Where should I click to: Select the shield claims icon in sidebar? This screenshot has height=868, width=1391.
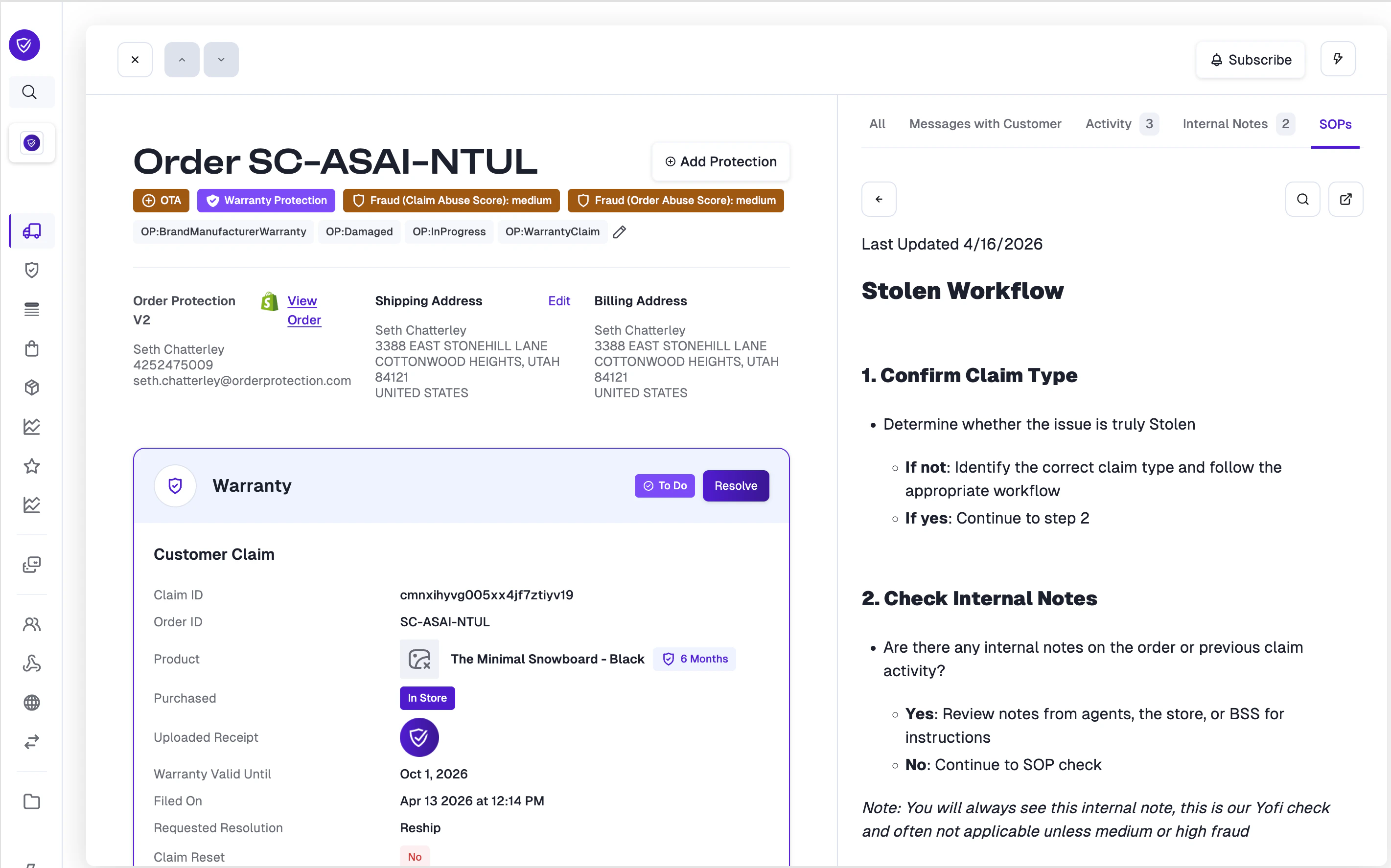click(32, 270)
